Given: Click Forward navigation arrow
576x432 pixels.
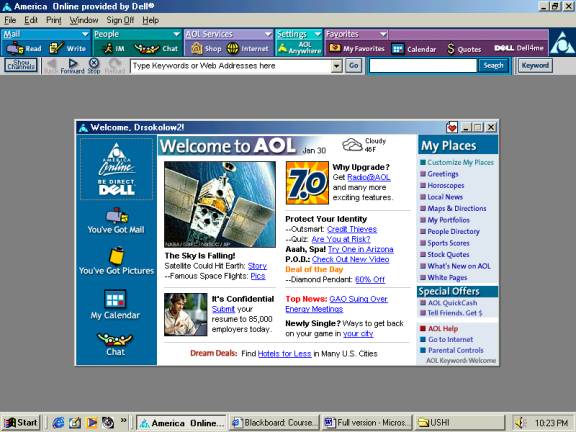Looking at the screenshot, I should [x=72, y=66].
